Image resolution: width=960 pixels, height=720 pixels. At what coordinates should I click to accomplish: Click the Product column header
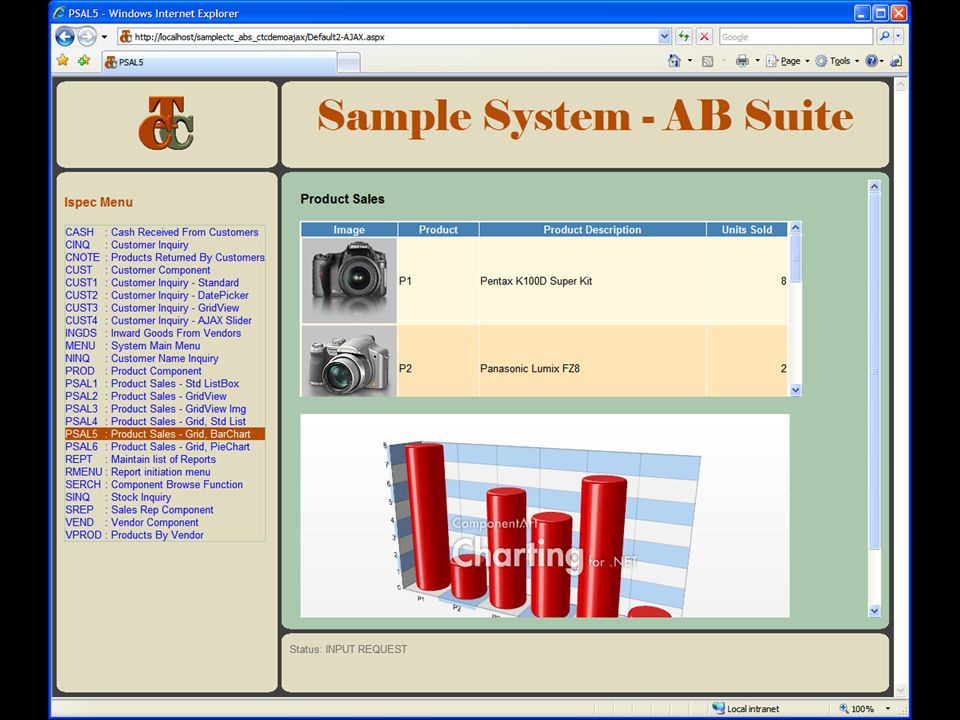pyautogui.click(x=438, y=230)
